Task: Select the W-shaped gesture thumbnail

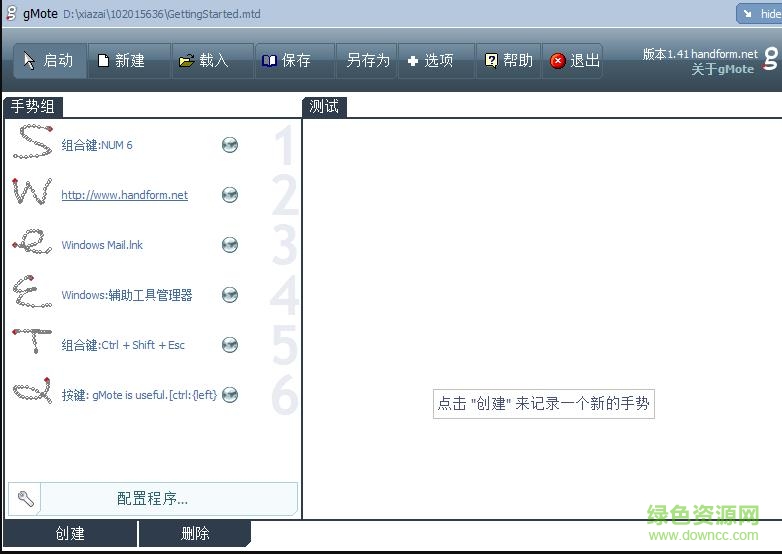Action: click(x=32, y=193)
